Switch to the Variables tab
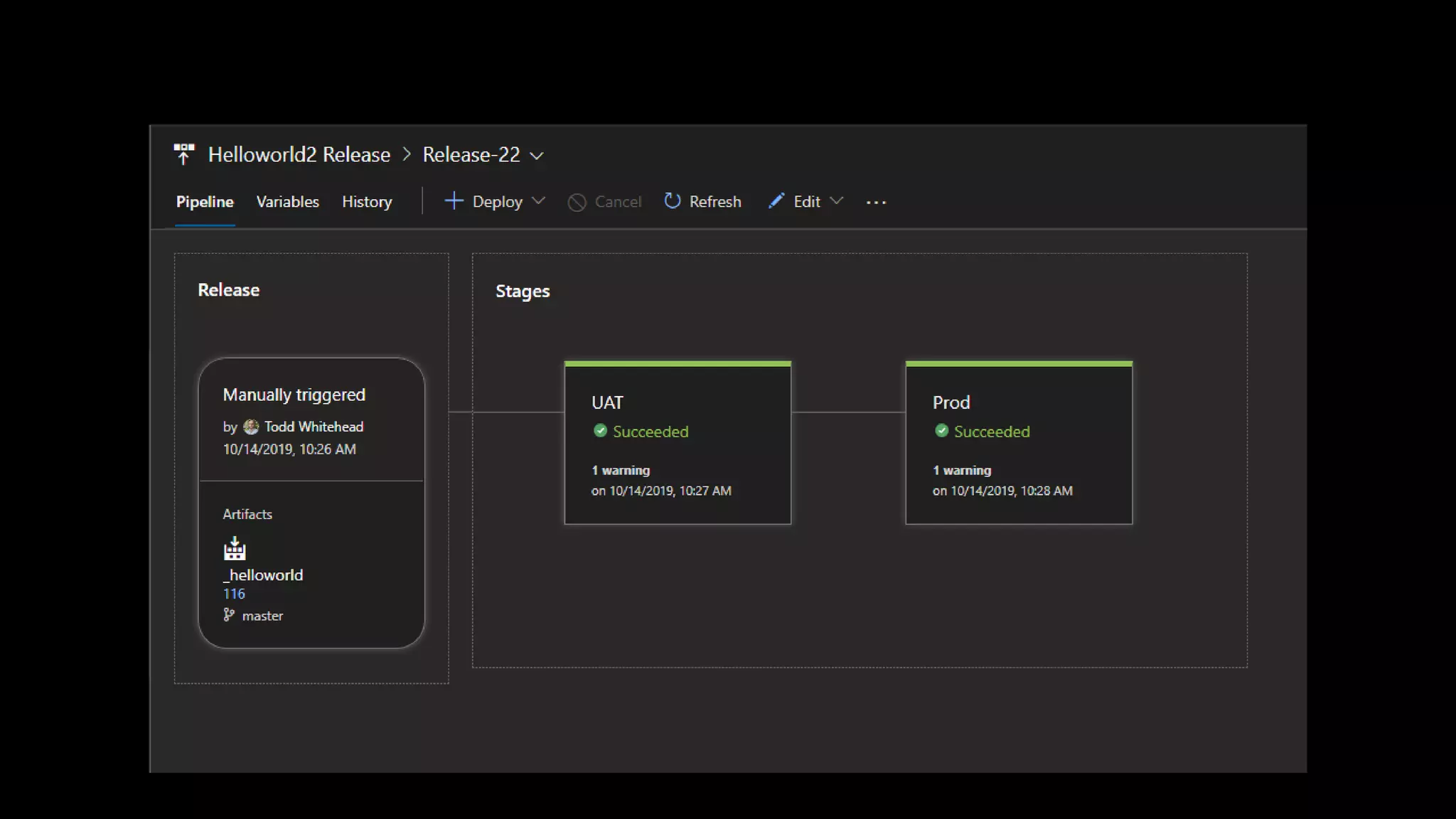Screen dimensions: 1456x819 click(287, 202)
